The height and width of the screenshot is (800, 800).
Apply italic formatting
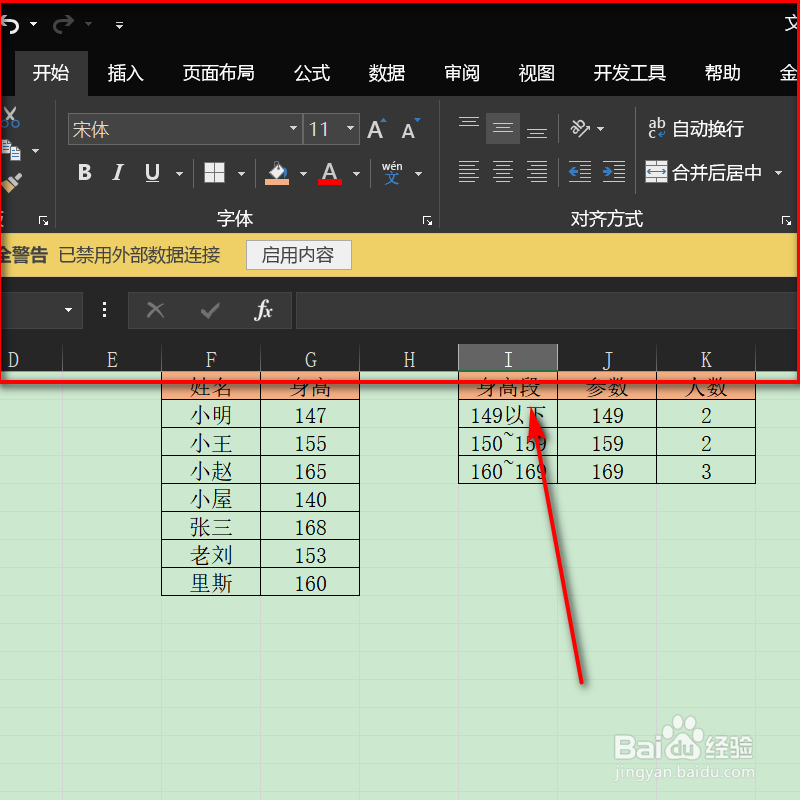pos(118,172)
